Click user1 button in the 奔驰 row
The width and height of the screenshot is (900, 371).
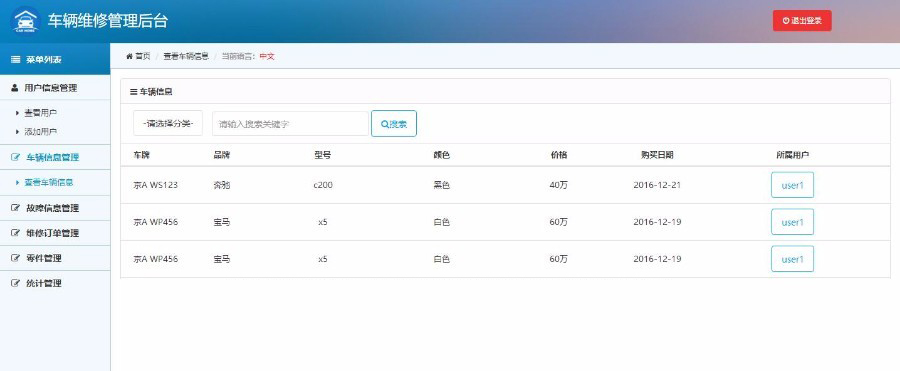click(792, 185)
